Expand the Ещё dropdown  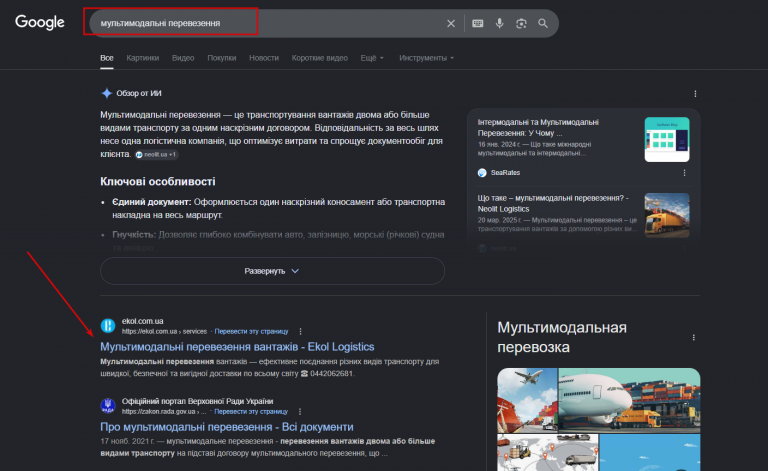click(372, 58)
